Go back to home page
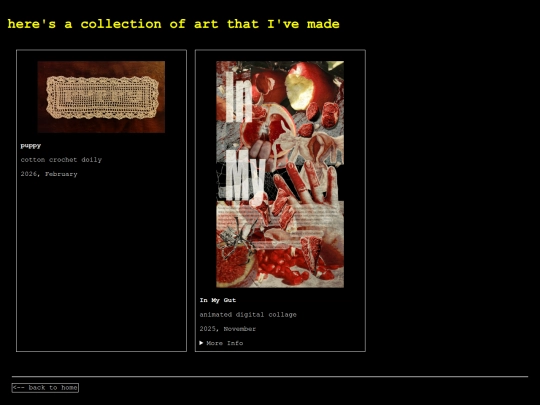Image resolution: width=540 pixels, height=405 pixels. 45,388
